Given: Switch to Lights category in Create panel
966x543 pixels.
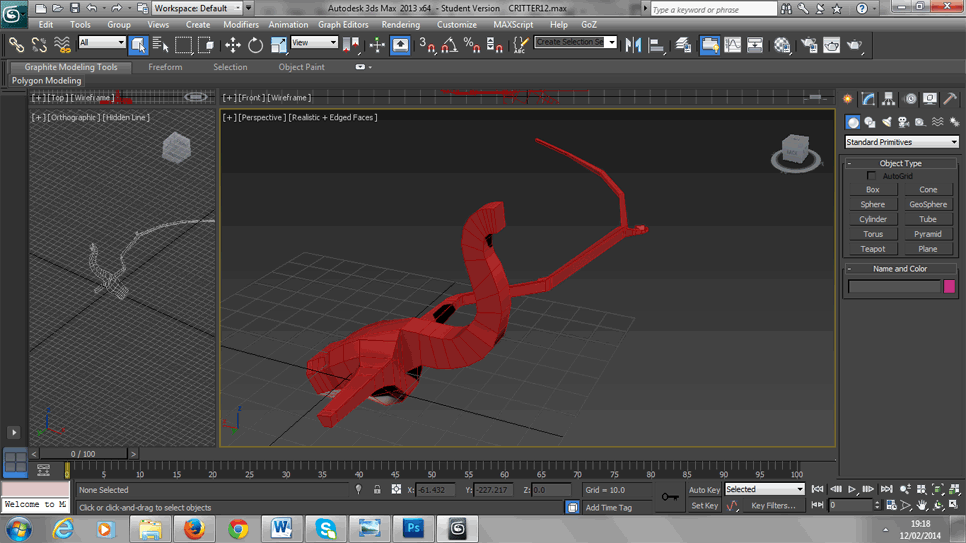Looking at the screenshot, I should pos(886,122).
